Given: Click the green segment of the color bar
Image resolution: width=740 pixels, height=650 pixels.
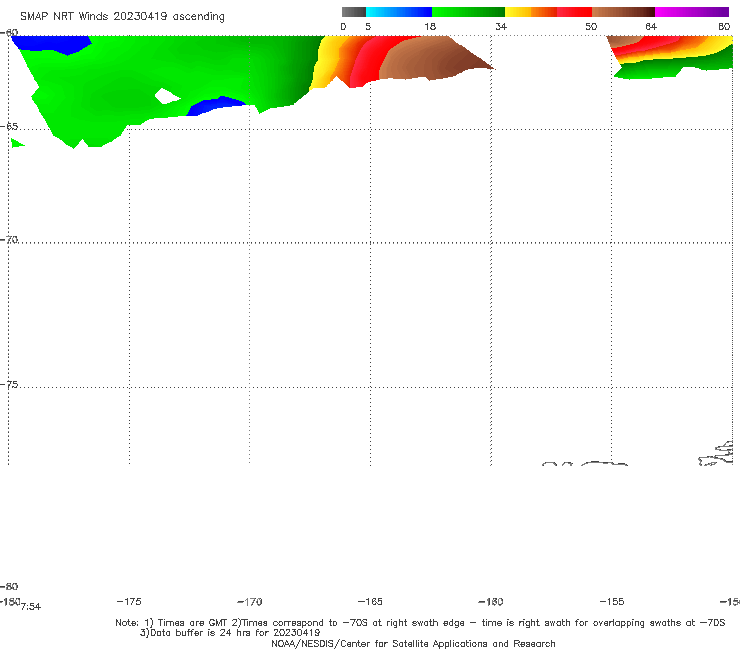Looking at the screenshot, I should click(468, 12).
